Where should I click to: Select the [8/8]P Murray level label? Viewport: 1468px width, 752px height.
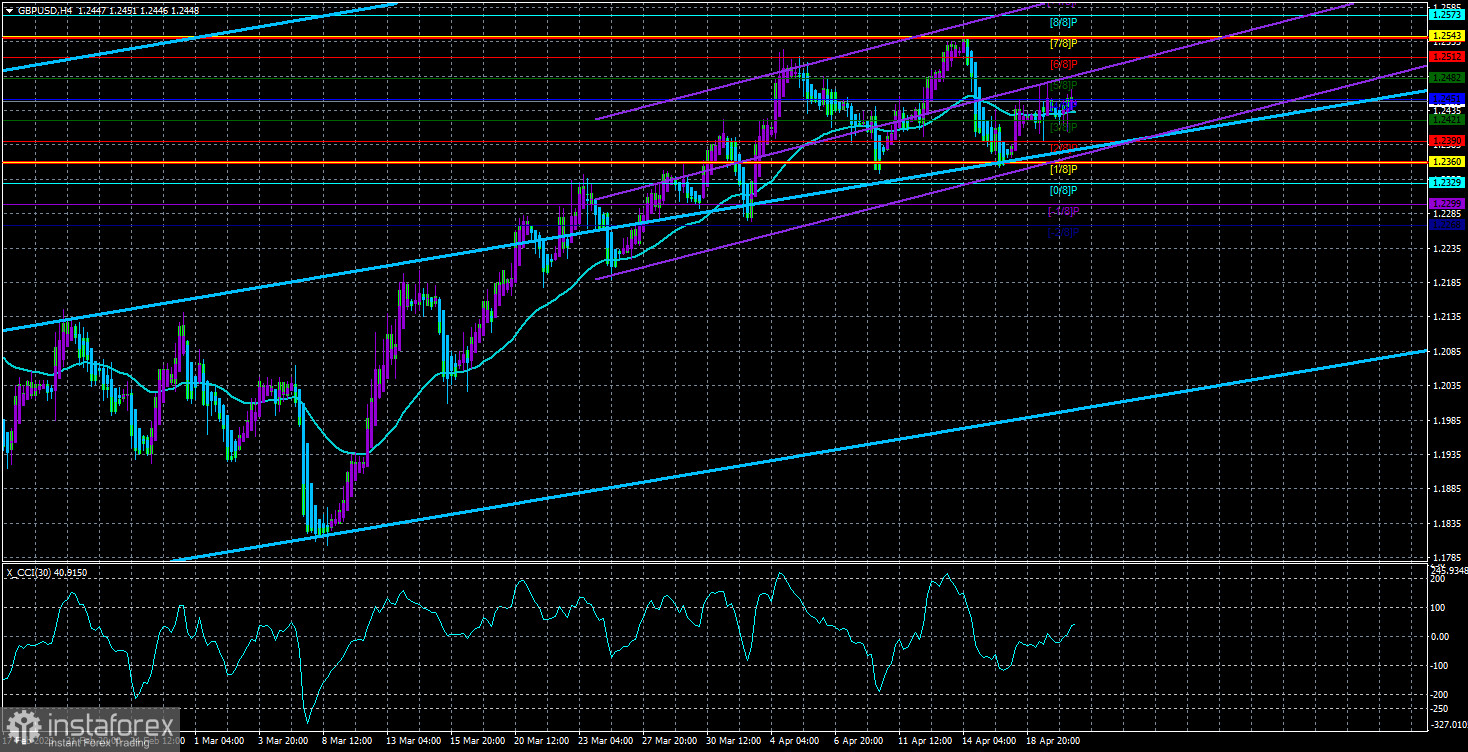pos(1063,22)
